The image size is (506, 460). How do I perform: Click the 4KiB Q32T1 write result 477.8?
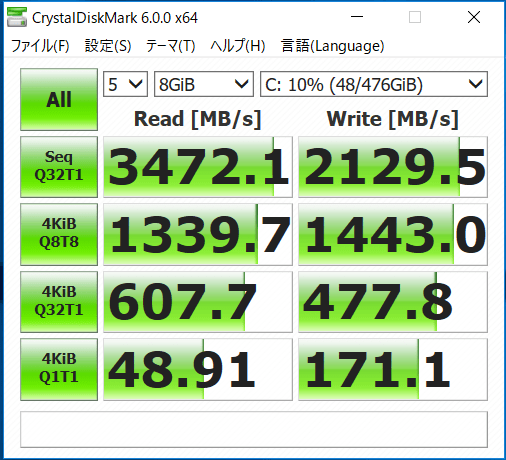click(x=393, y=302)
